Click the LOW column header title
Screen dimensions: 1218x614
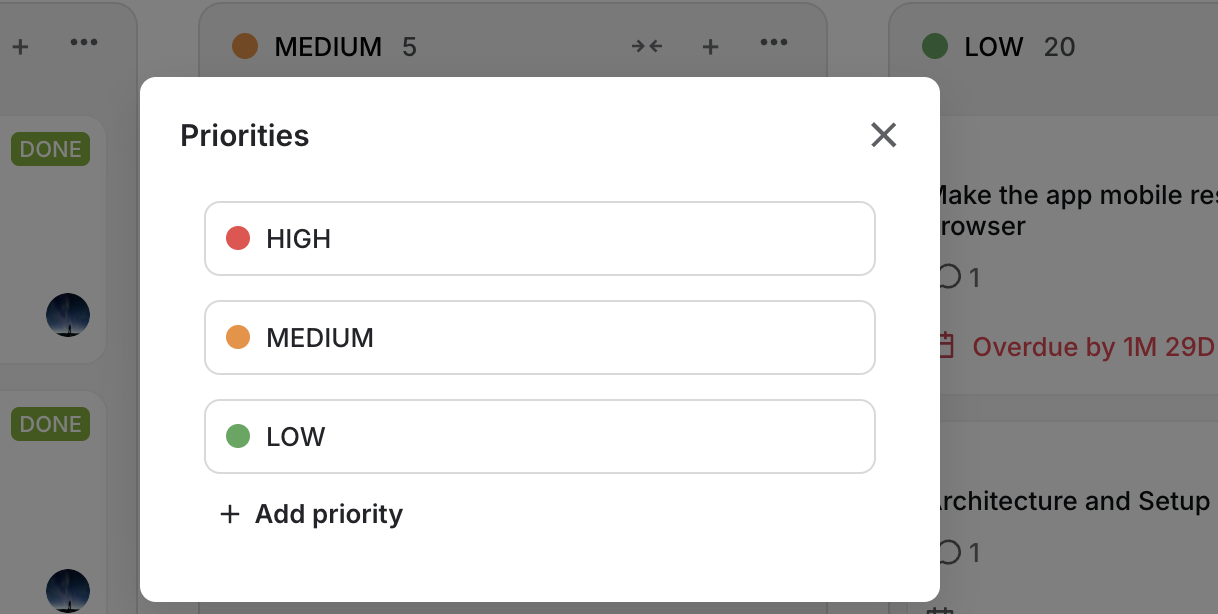point(993,47)
